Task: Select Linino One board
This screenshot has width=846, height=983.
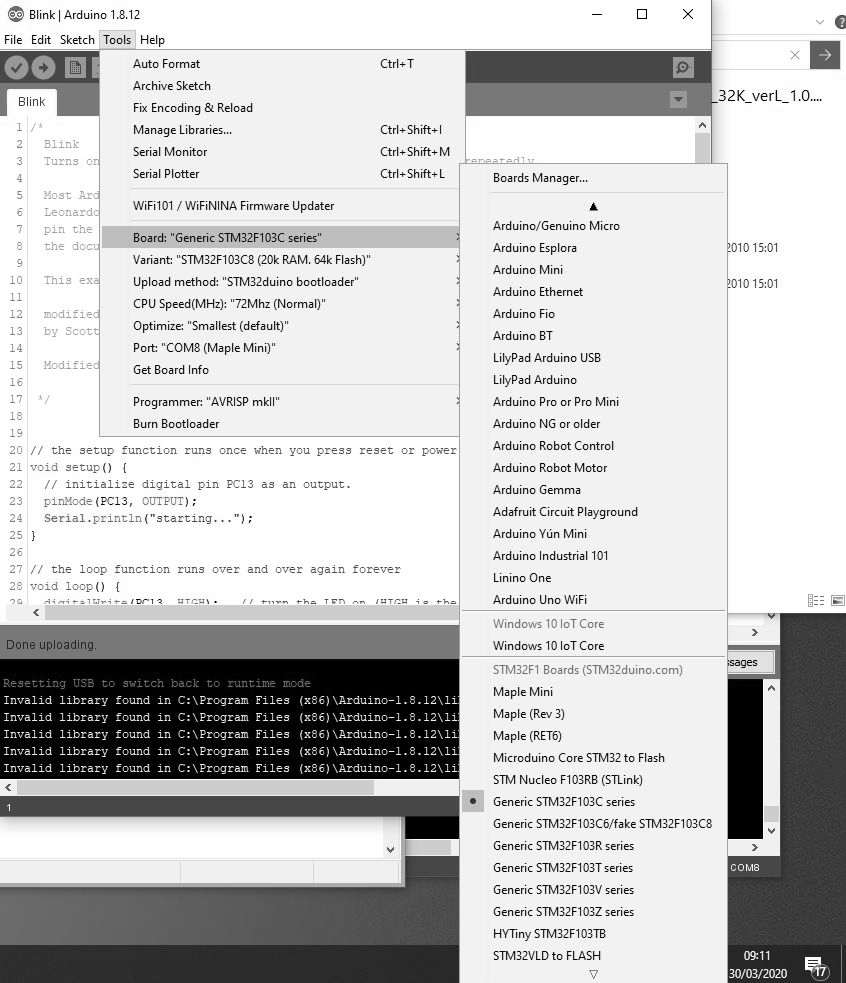Action: point(593,577)
